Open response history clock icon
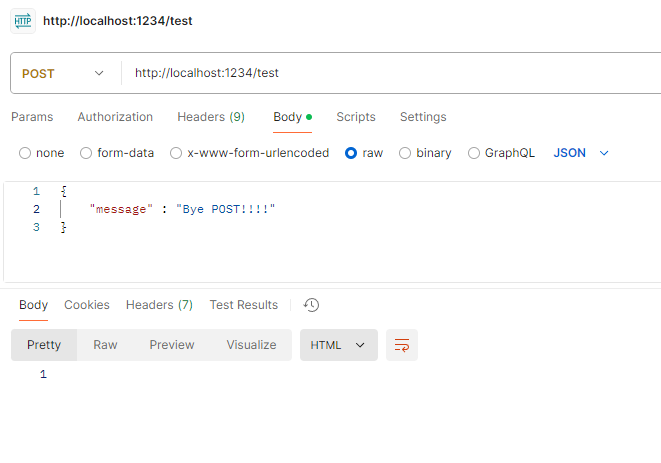661x463 pixels. click(311, 305)
